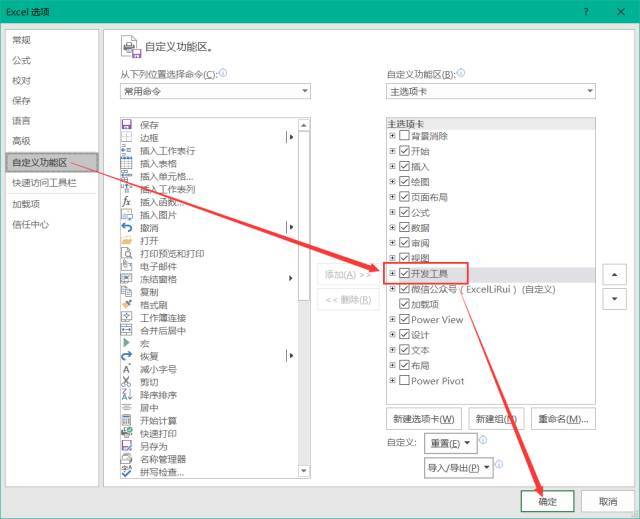
Task: Select the Redo (恢复) arrow icon
Action: click(x=127, y=356)
